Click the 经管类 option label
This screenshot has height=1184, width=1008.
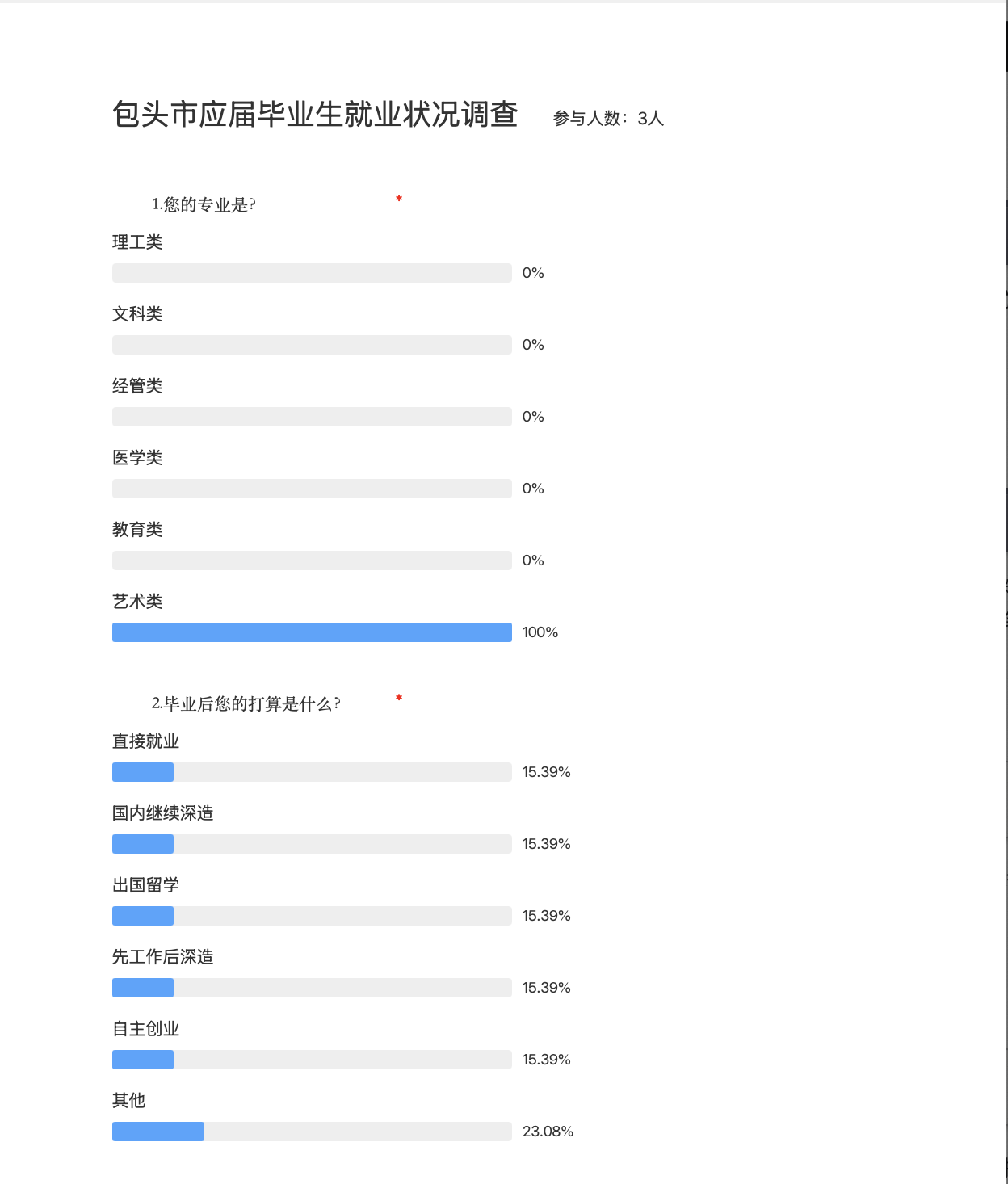137,386
